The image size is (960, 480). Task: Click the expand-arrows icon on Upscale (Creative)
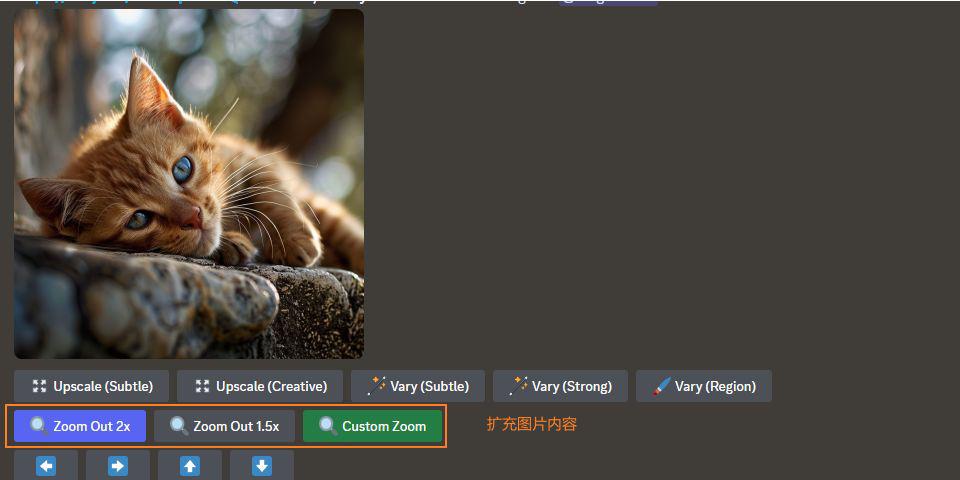pos(202,386)
